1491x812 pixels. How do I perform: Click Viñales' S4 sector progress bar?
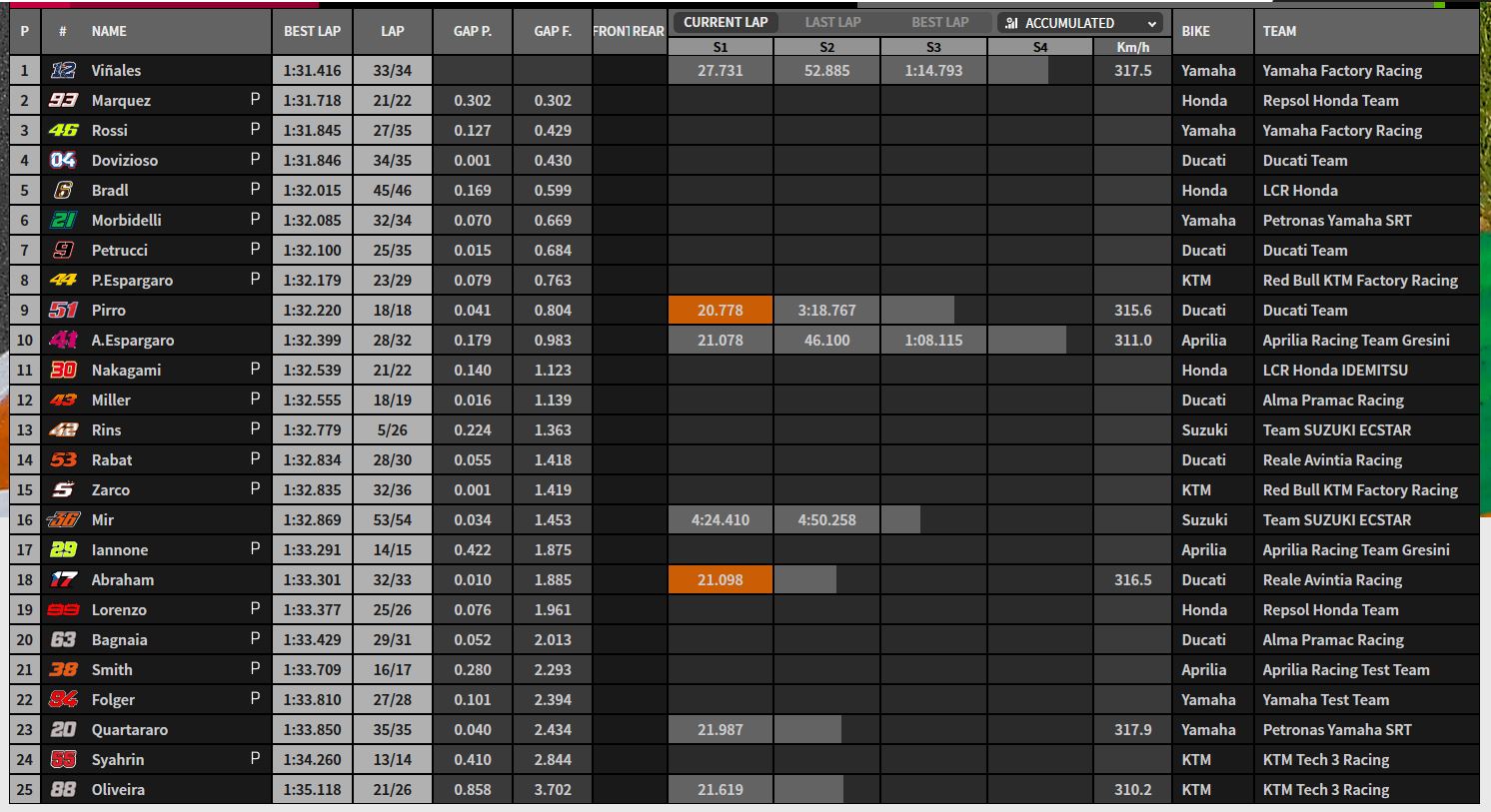click(1018, 70)
